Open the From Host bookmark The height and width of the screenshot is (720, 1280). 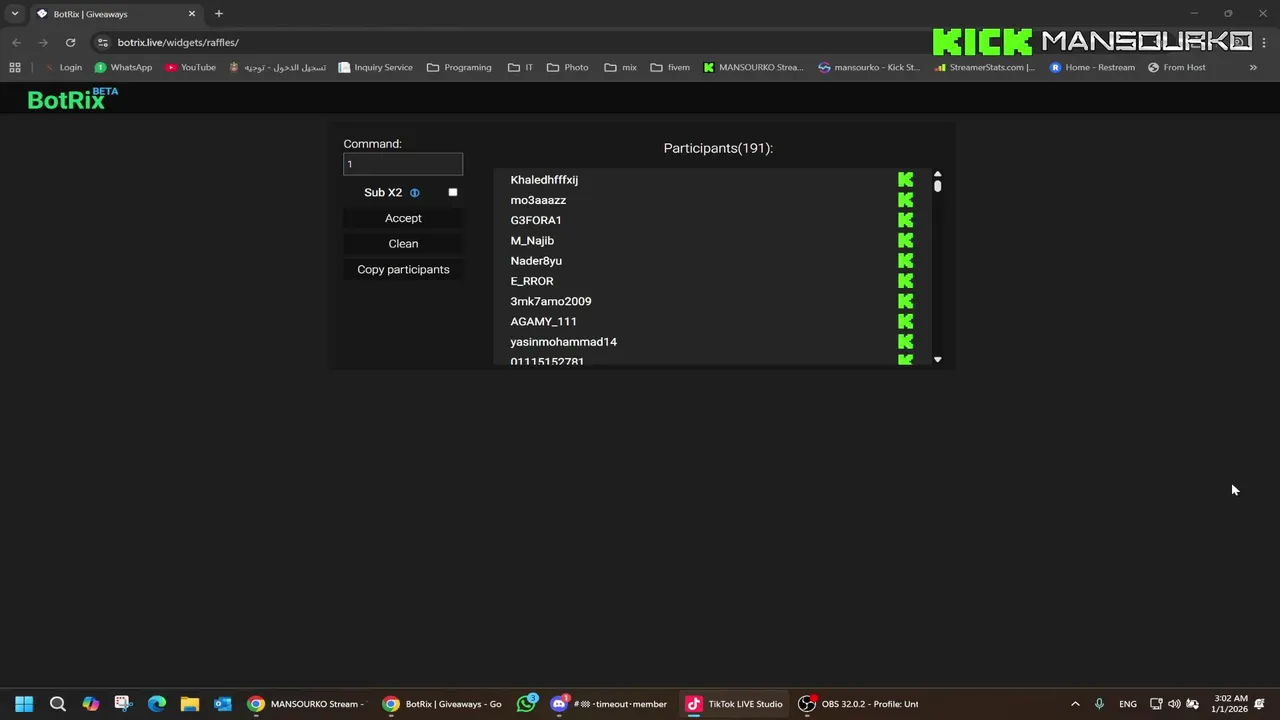1177,67
